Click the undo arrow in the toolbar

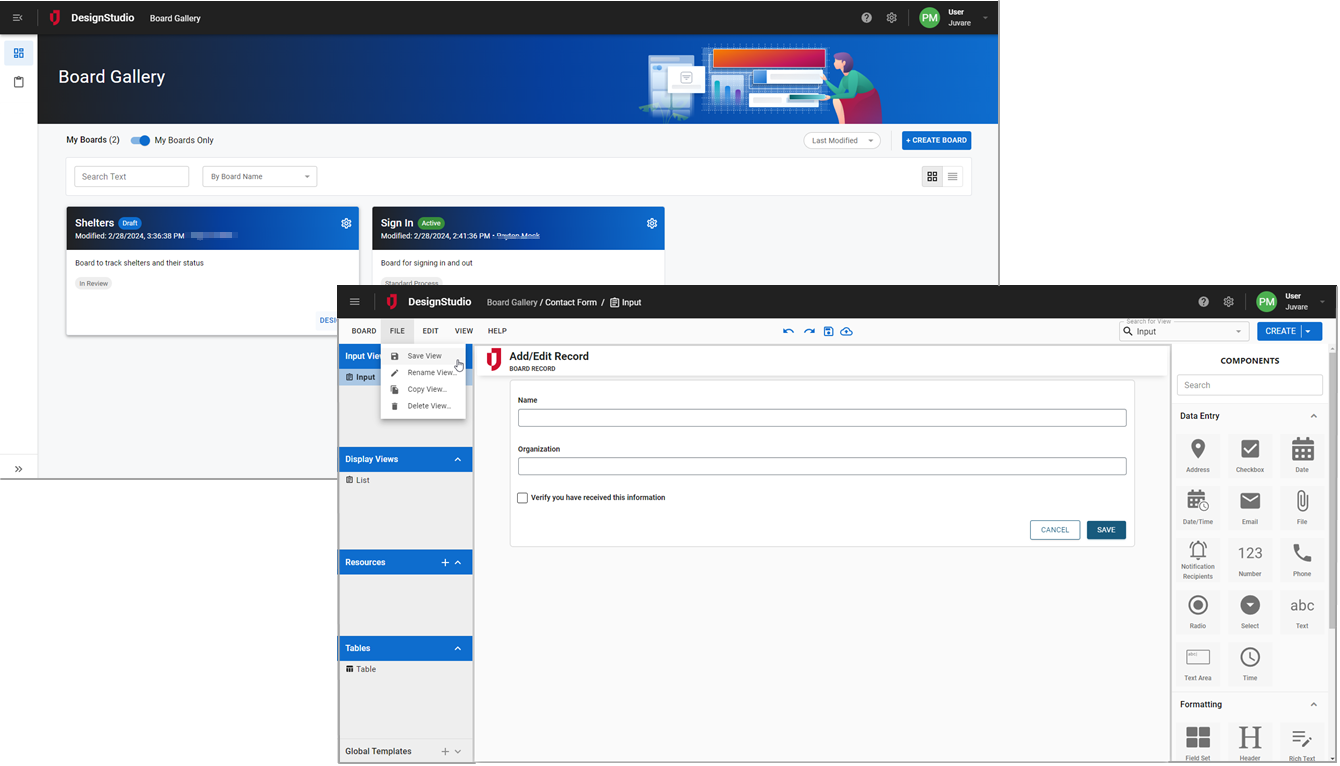point(788,331)
